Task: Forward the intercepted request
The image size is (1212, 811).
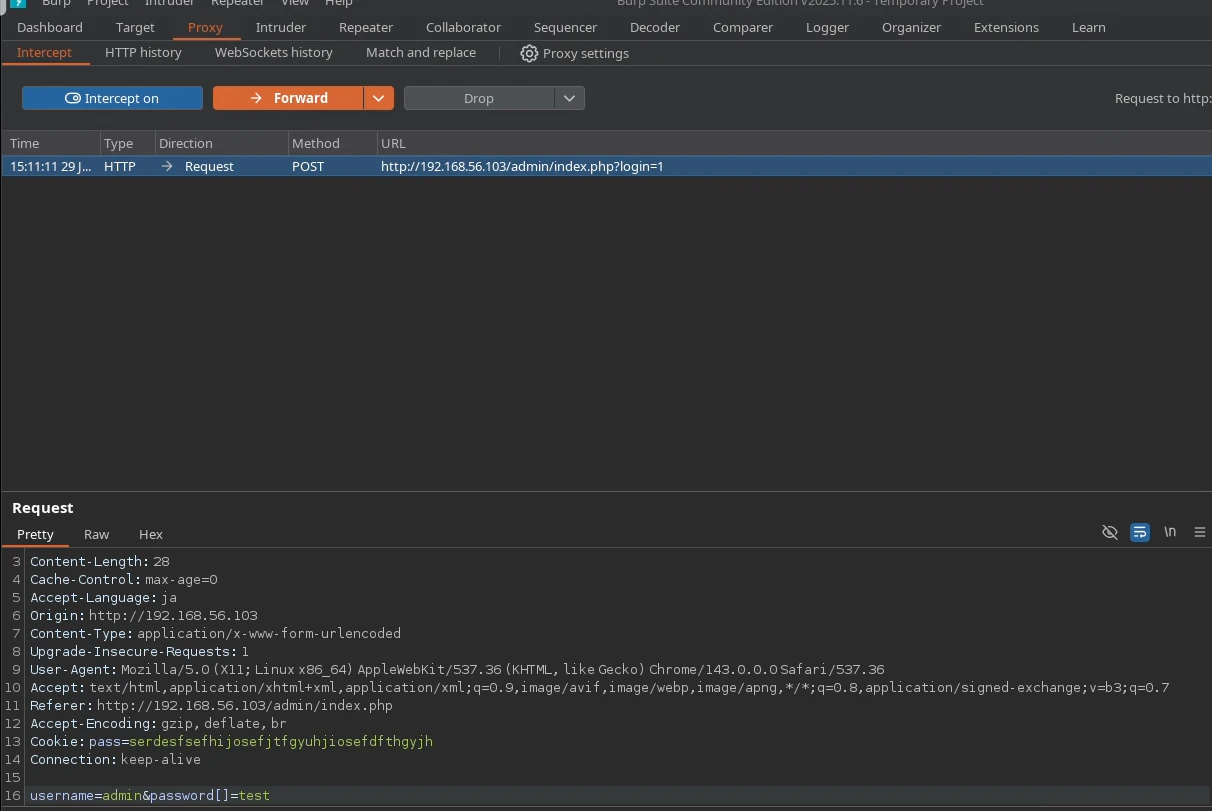Action: (x=288, y=98)
